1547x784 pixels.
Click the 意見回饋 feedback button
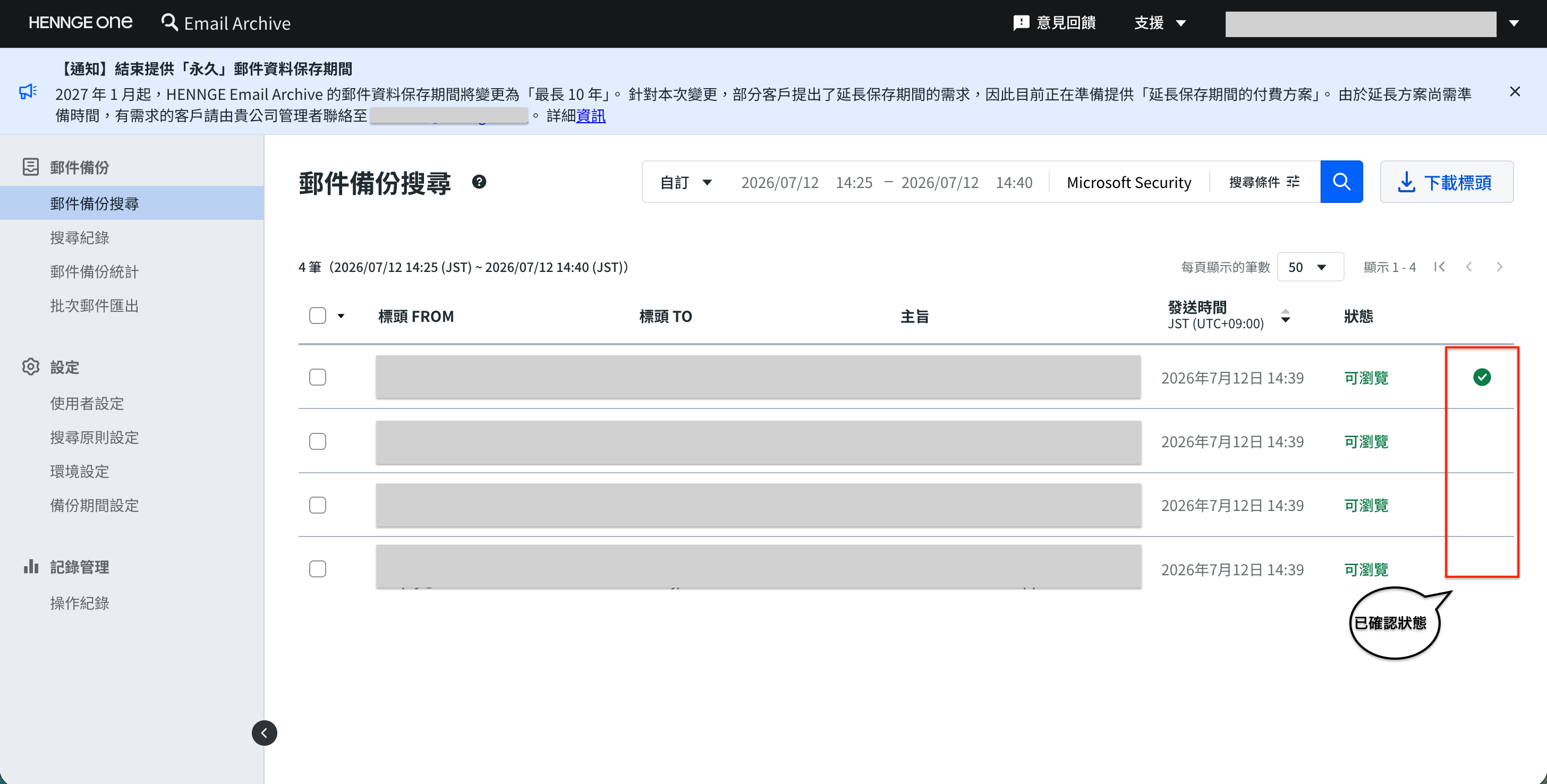[1054, 23]
